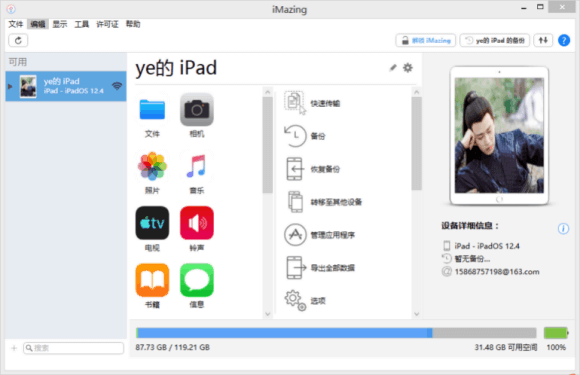Open the 文件 (Files) app icon

tap(152, 109)
